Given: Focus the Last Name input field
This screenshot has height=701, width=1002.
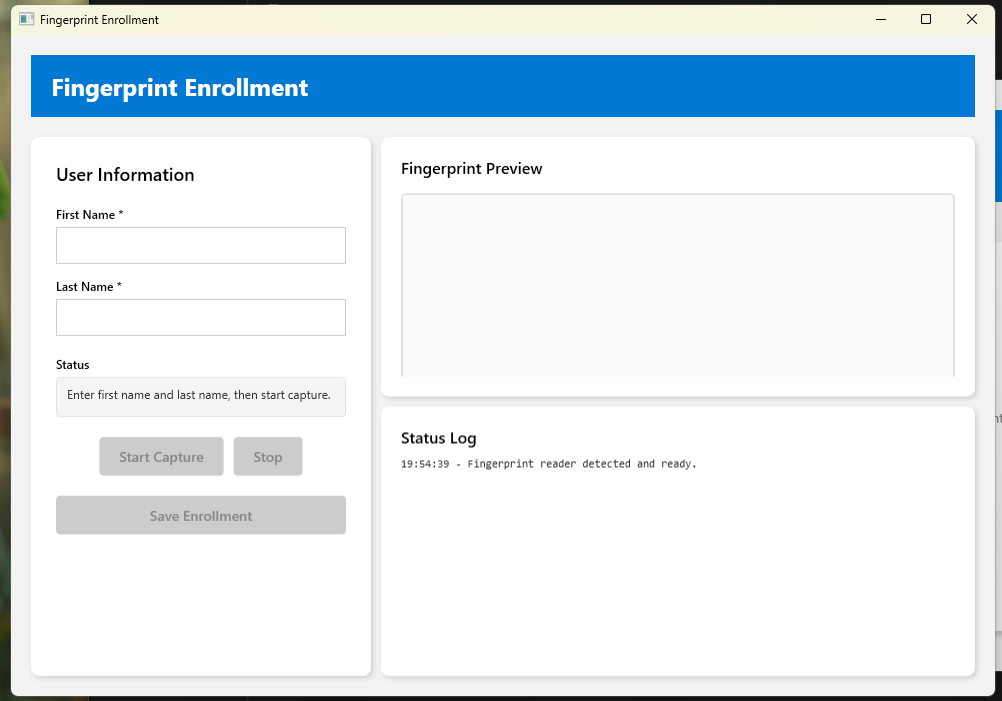Looking at the screenshot, I should (x=201, y=317).
